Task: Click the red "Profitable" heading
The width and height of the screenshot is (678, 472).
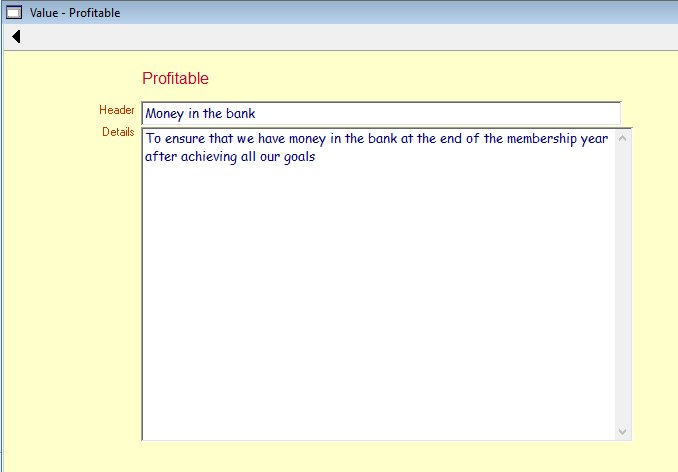Action: (175, 79)
